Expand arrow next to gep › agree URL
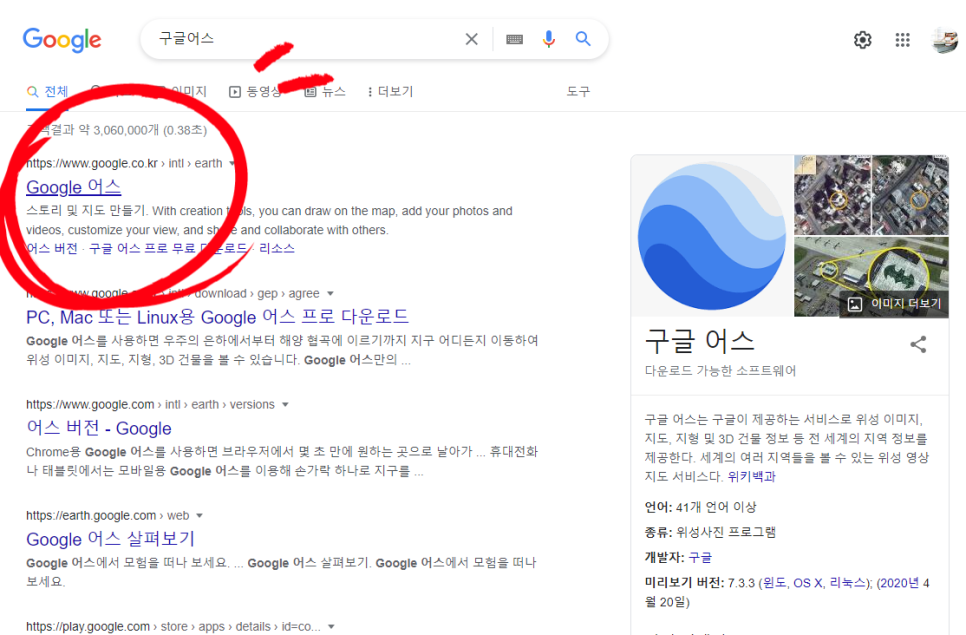966x635 pixels. point(330,294)
